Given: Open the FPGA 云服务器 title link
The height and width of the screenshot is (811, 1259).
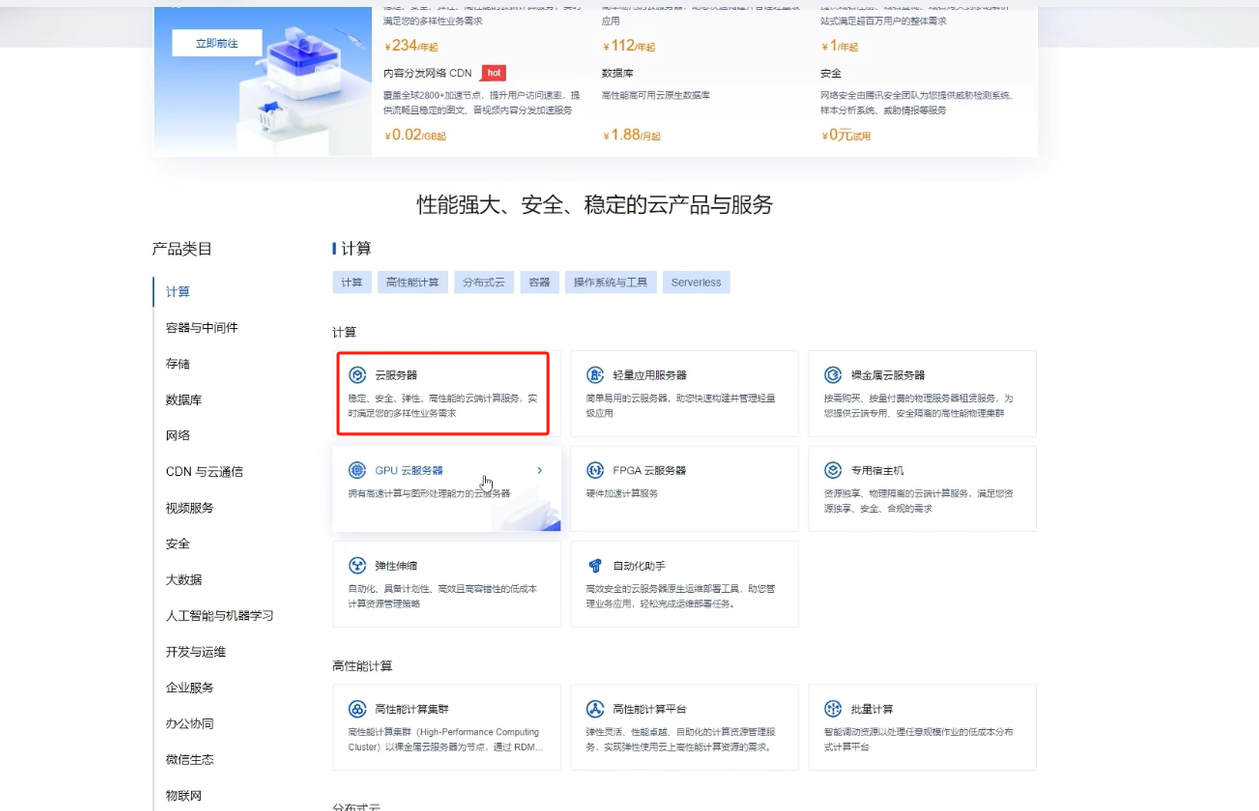Looking at the screenshot, I should tap(649, 470).
